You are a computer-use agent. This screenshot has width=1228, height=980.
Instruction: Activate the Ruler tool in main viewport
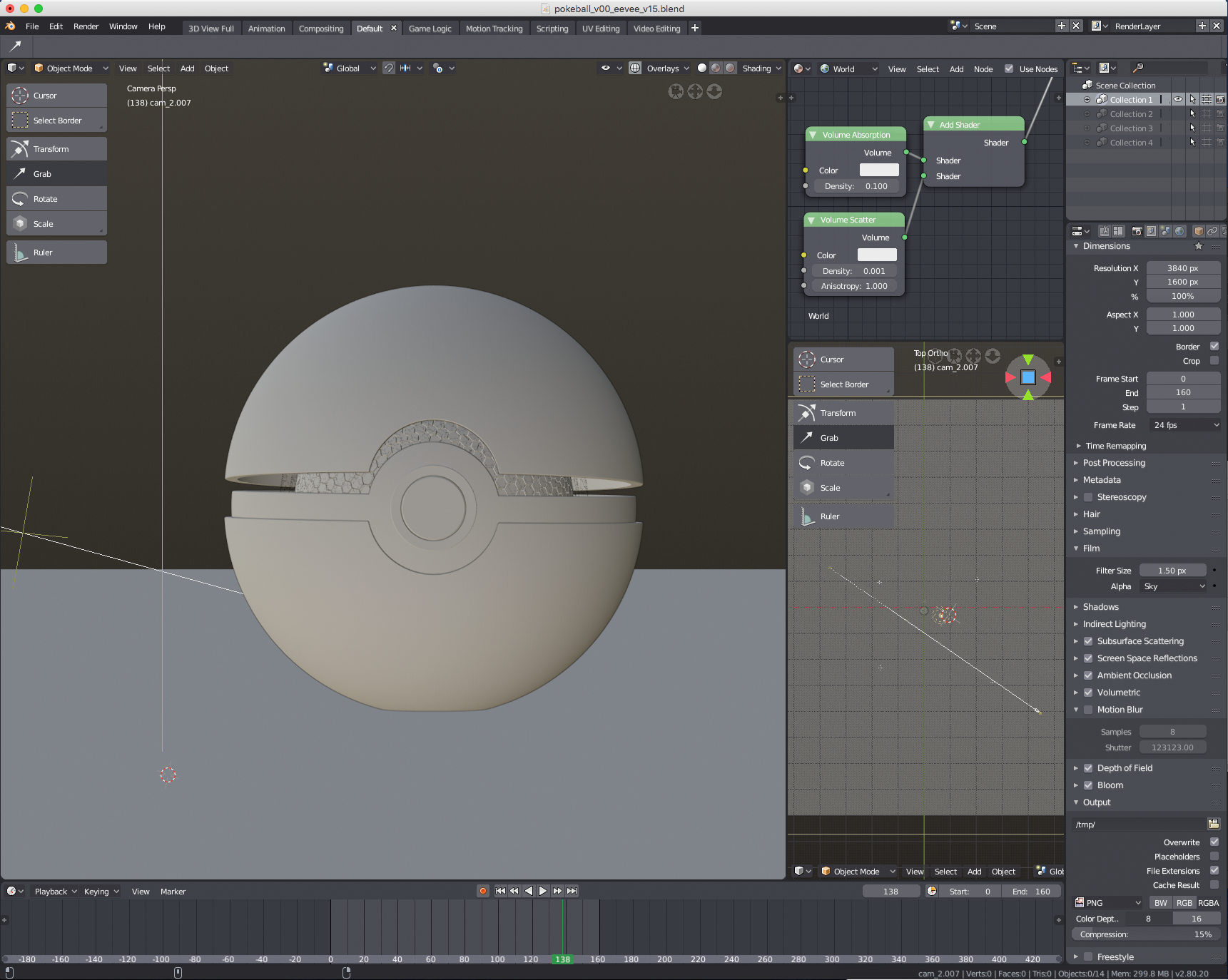56,252
